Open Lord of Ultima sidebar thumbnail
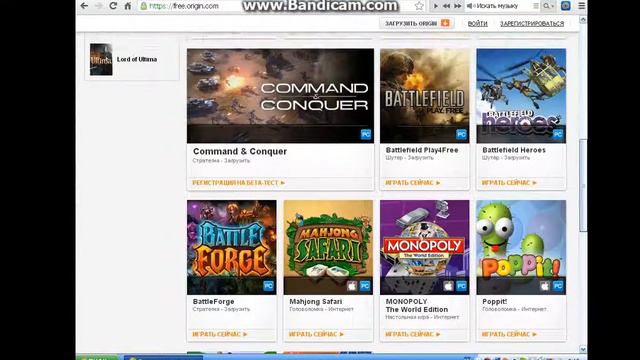Viewport: 640px width, 360px height. click(x=101, y=60)
